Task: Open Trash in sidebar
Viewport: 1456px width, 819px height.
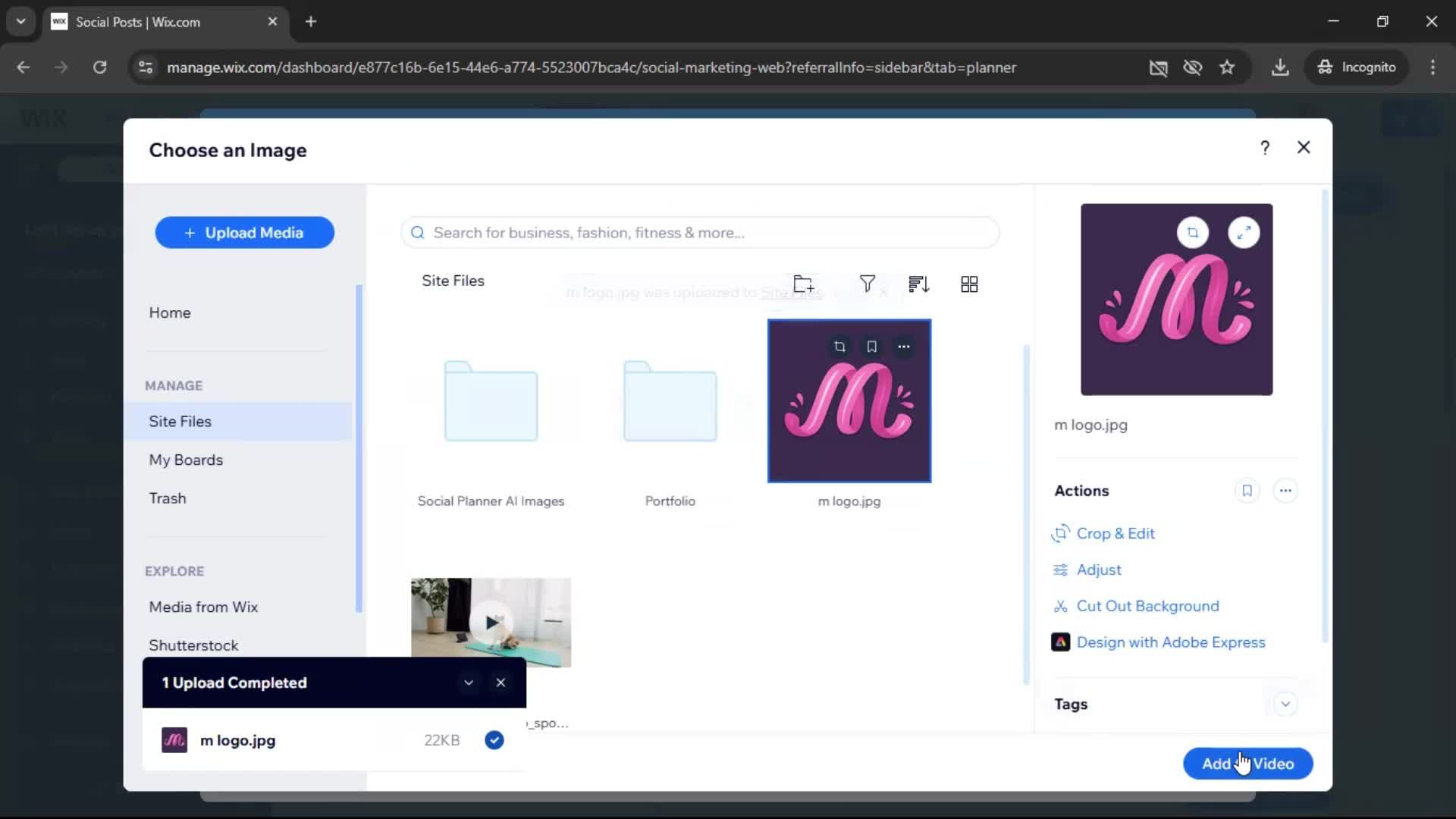Action: coord(168,499)
